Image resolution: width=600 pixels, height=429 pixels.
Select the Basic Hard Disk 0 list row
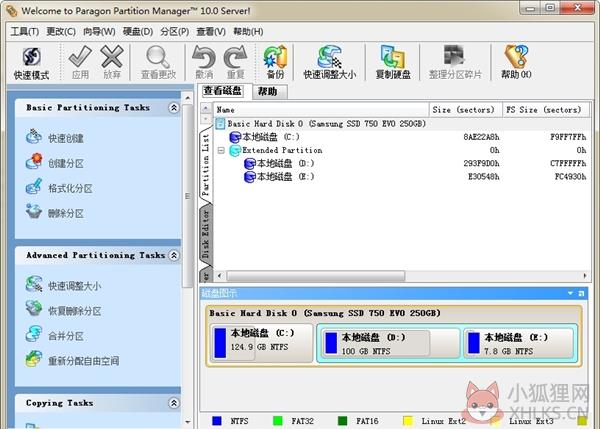400,124
